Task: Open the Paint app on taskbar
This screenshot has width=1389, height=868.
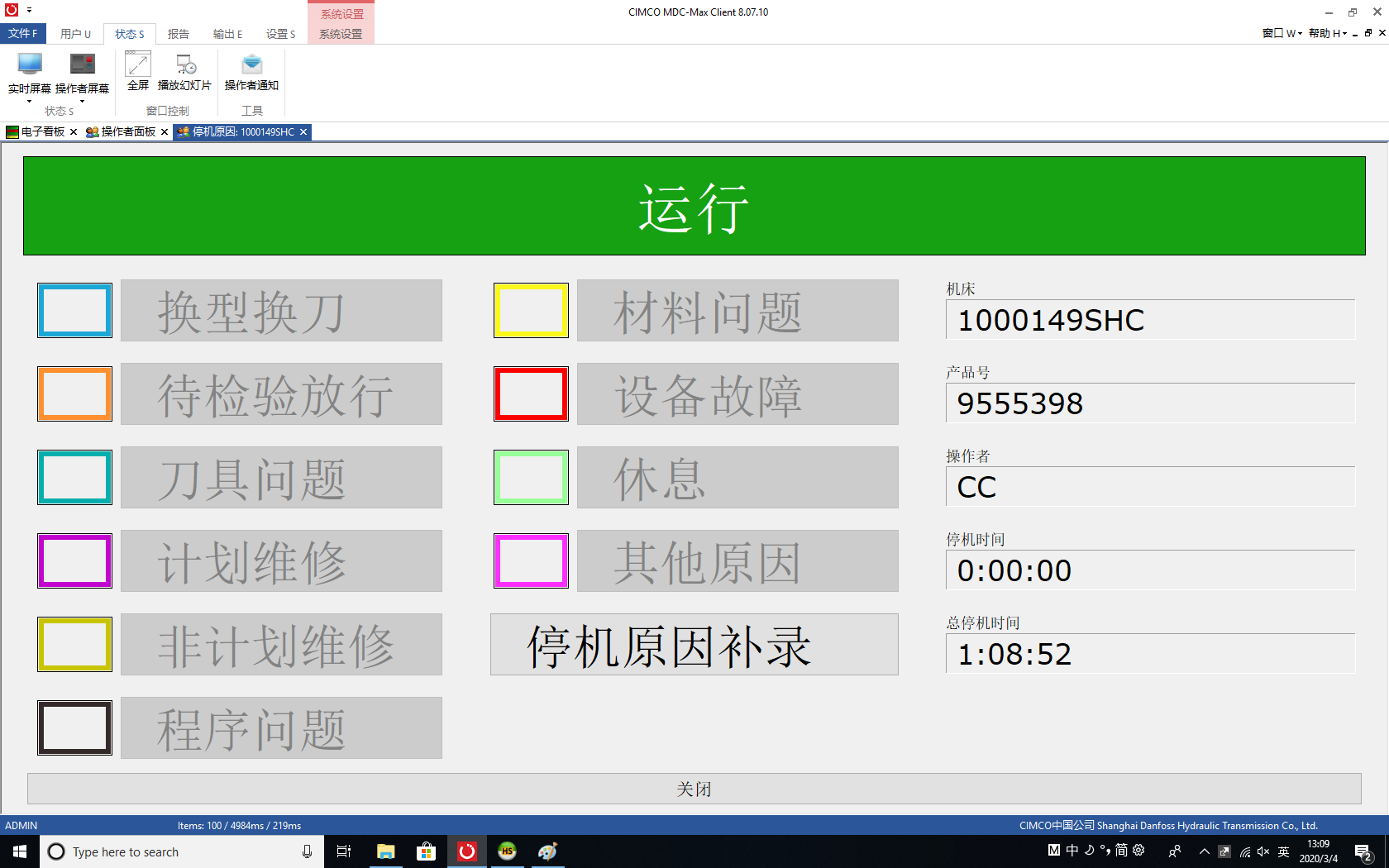Action: [547, 851]
